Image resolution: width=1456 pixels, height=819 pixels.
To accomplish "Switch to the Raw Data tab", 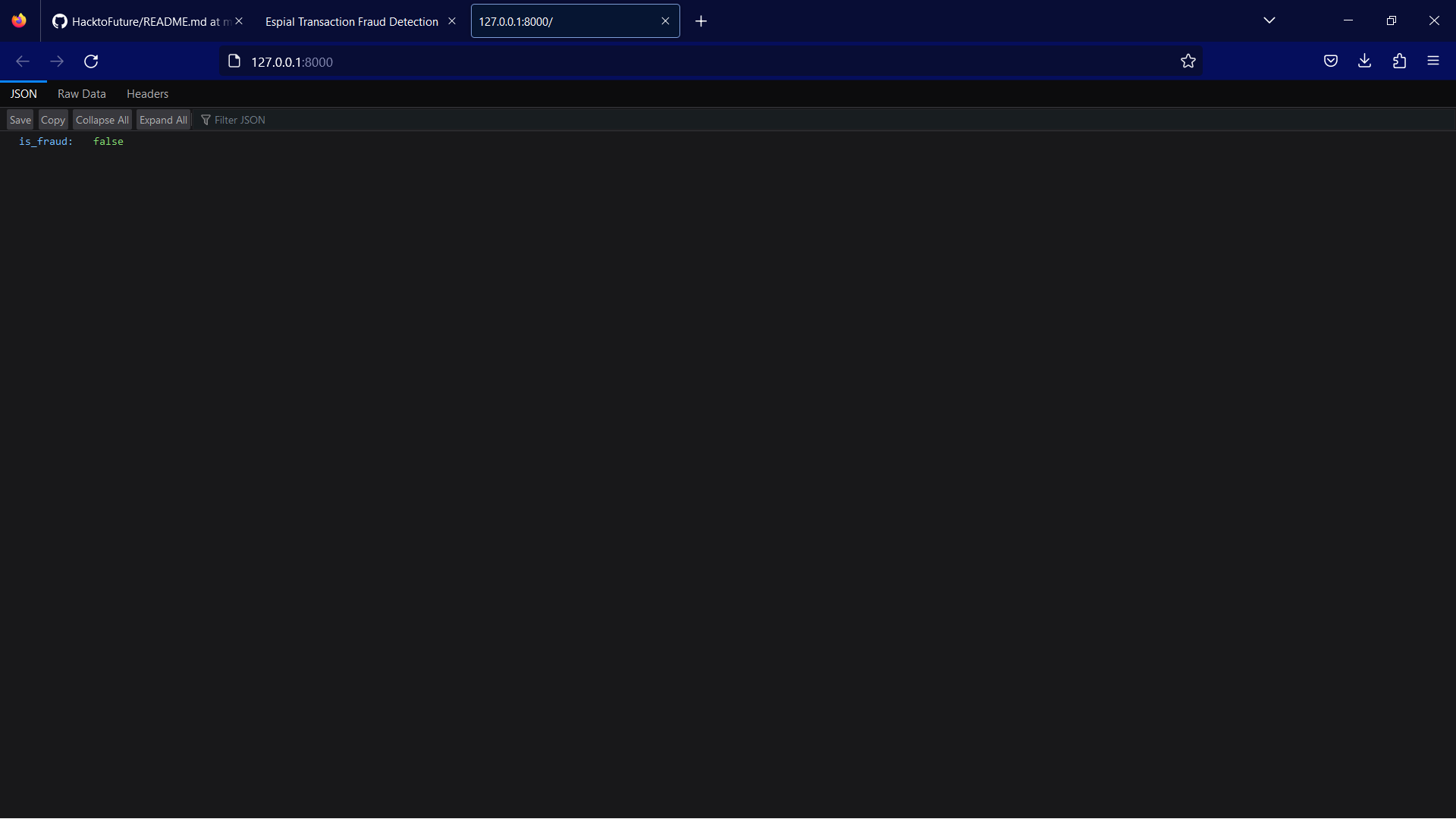I will pos(81,93).
